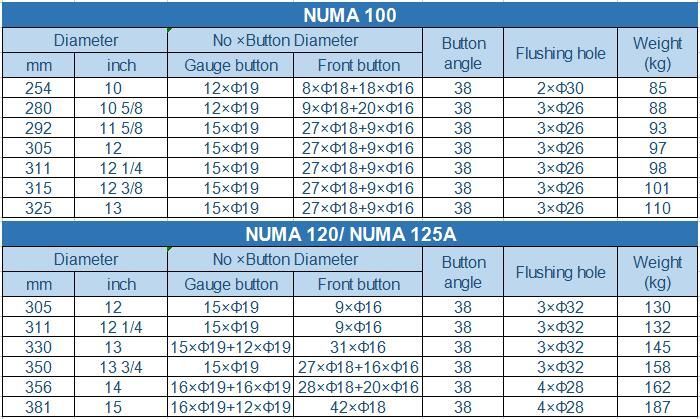Click the 42×Φ18 front button cell
This screenshot has width=700, height=419.
(x=358, y=407)
